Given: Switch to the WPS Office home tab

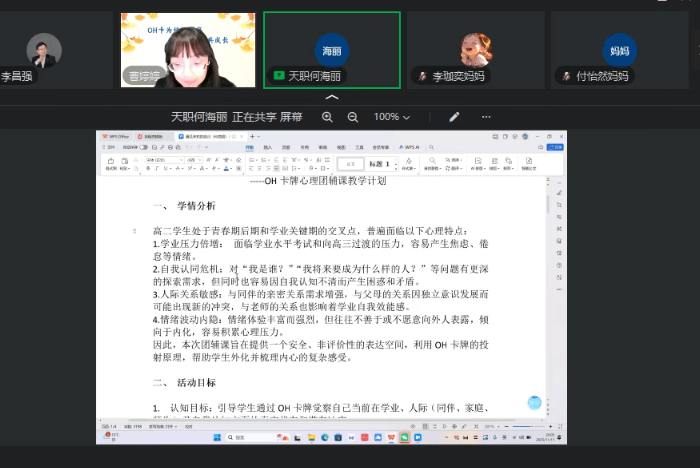Looking at the screenshot, I should point(119,136).
